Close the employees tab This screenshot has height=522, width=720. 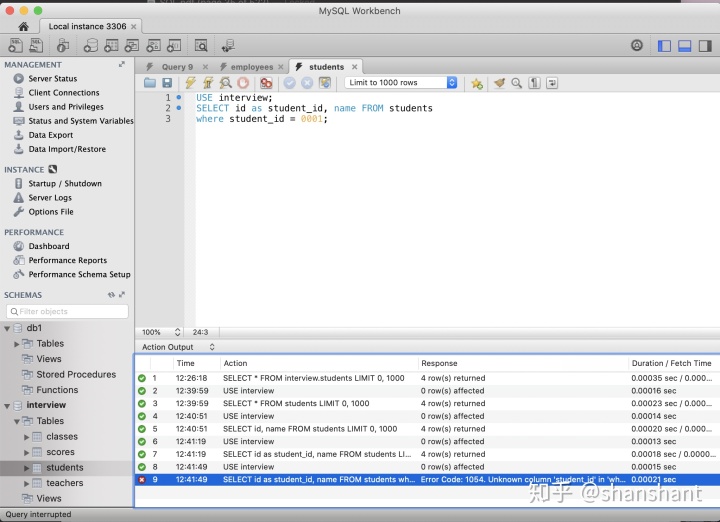coord(281,67)
